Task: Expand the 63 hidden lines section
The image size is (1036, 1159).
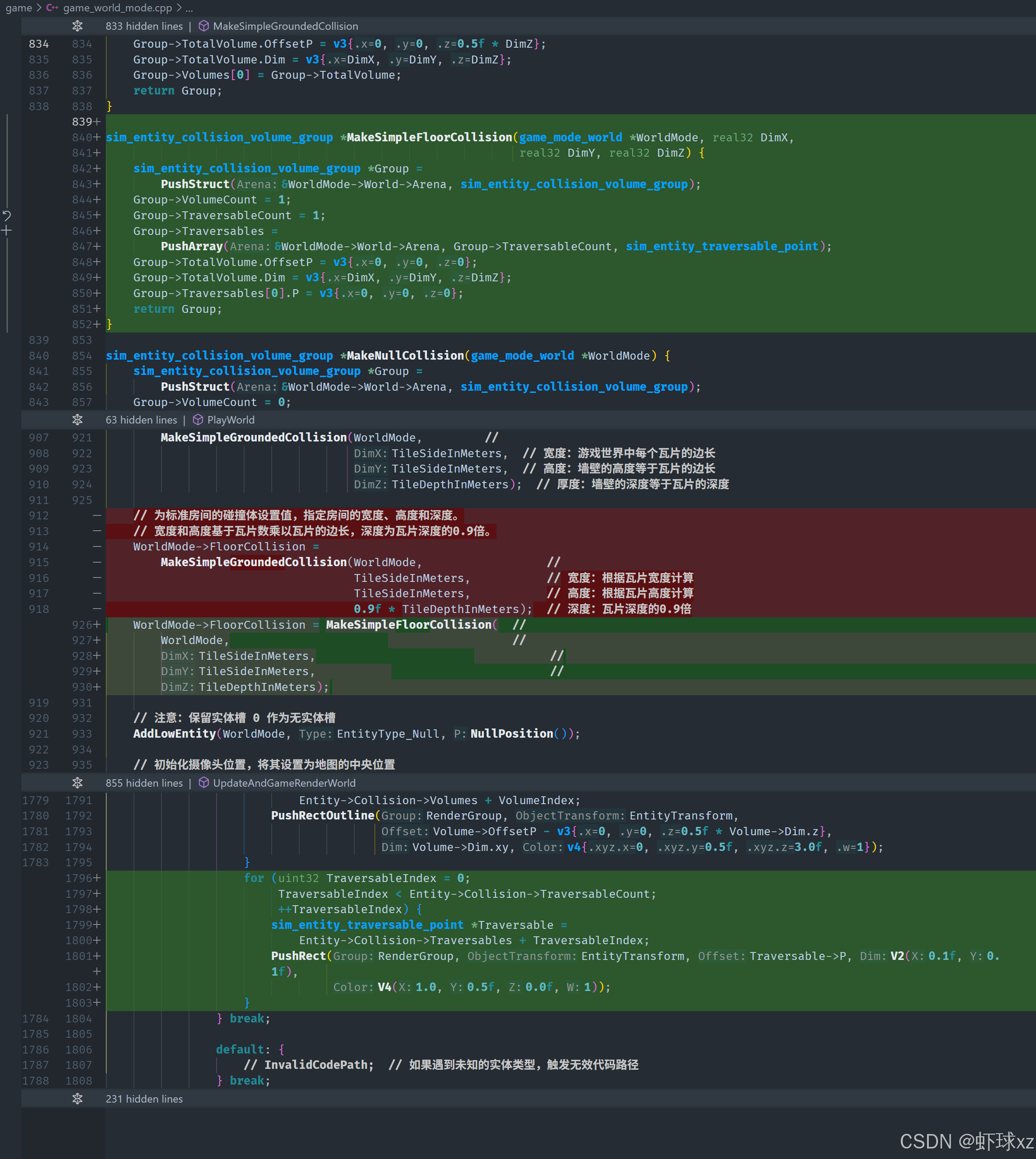Action: (x=141, y=420)
